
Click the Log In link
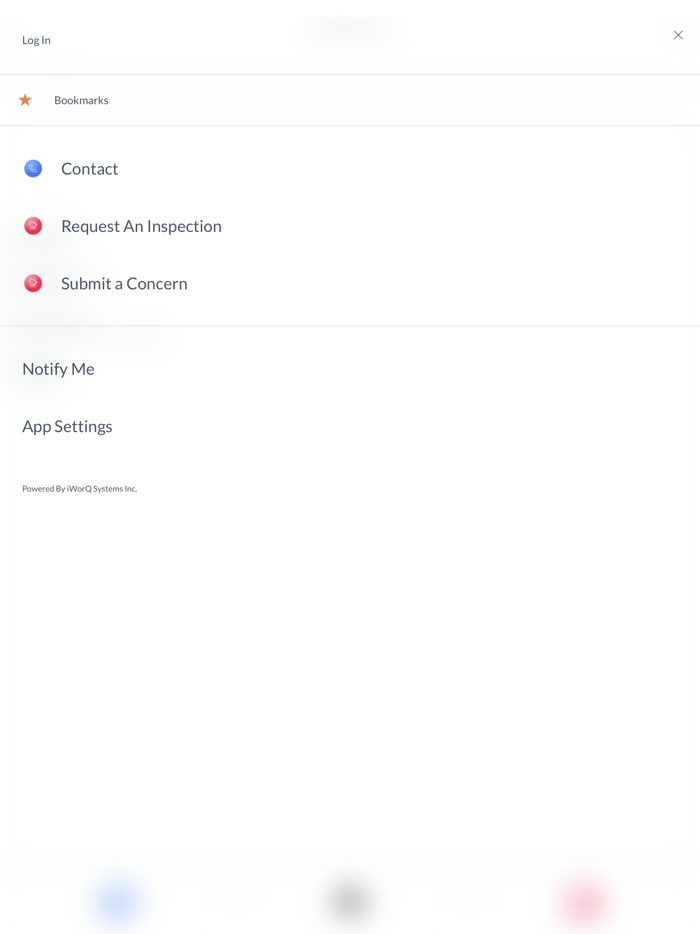[36, 40]
